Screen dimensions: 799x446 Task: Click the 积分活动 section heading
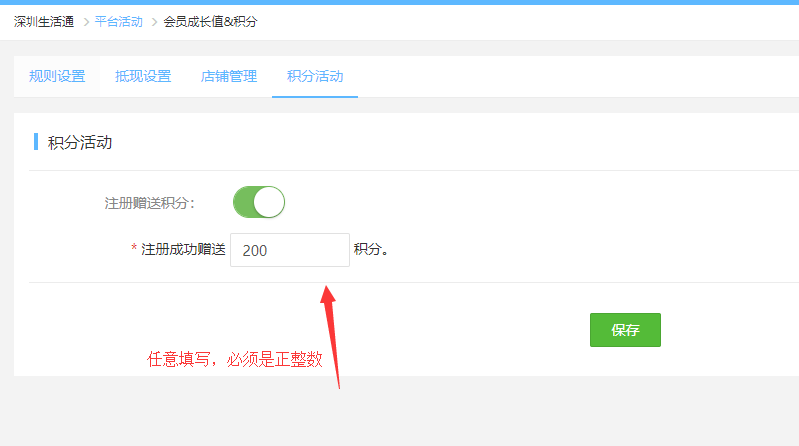[x=80, y=142]
